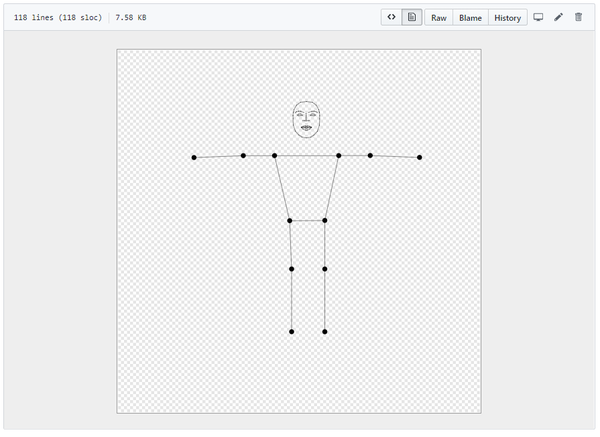
Task: Edit this file with pencil icon
Action: point(558,17)
